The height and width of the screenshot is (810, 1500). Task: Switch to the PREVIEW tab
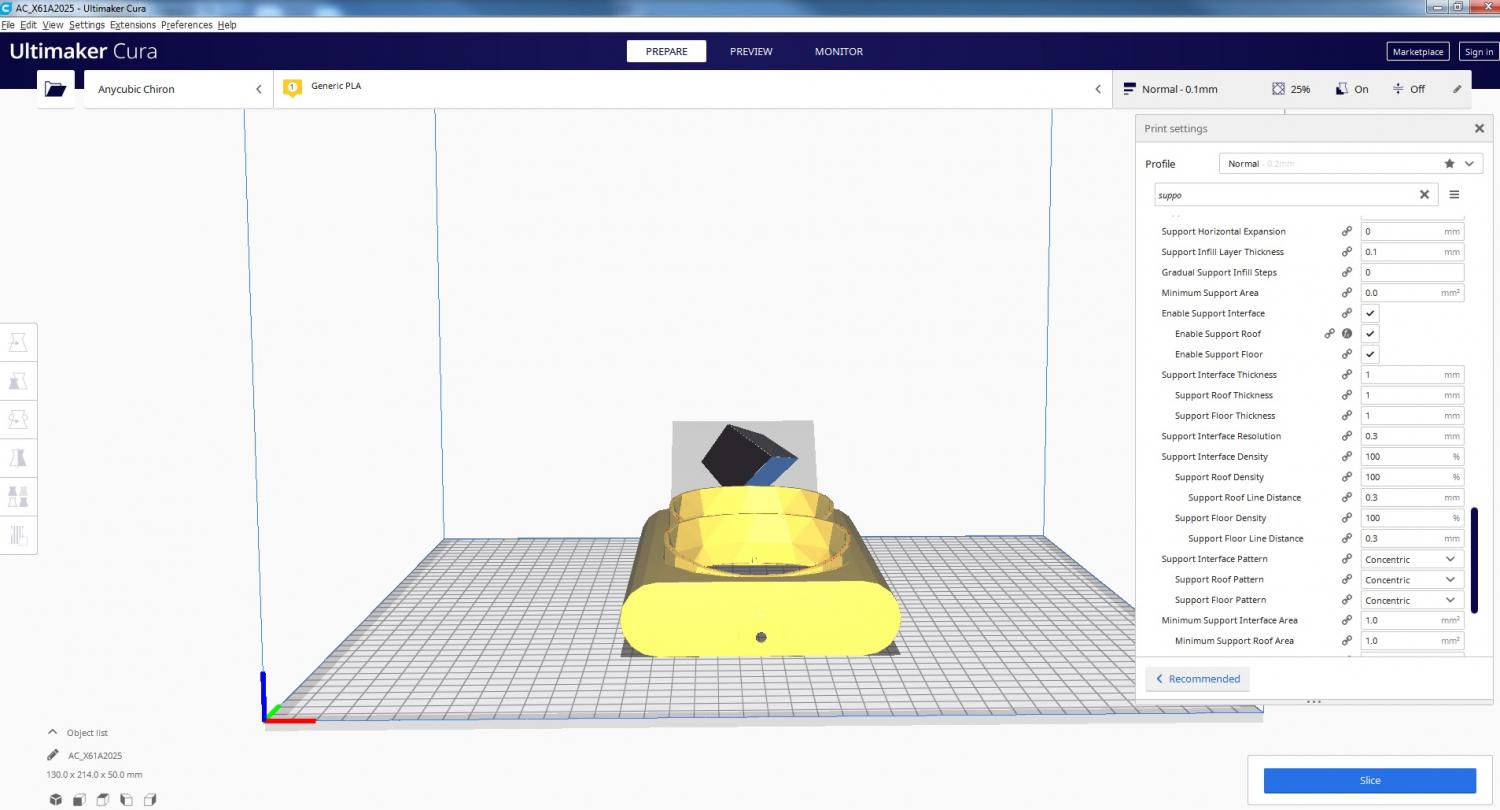(x=750, y=52)
